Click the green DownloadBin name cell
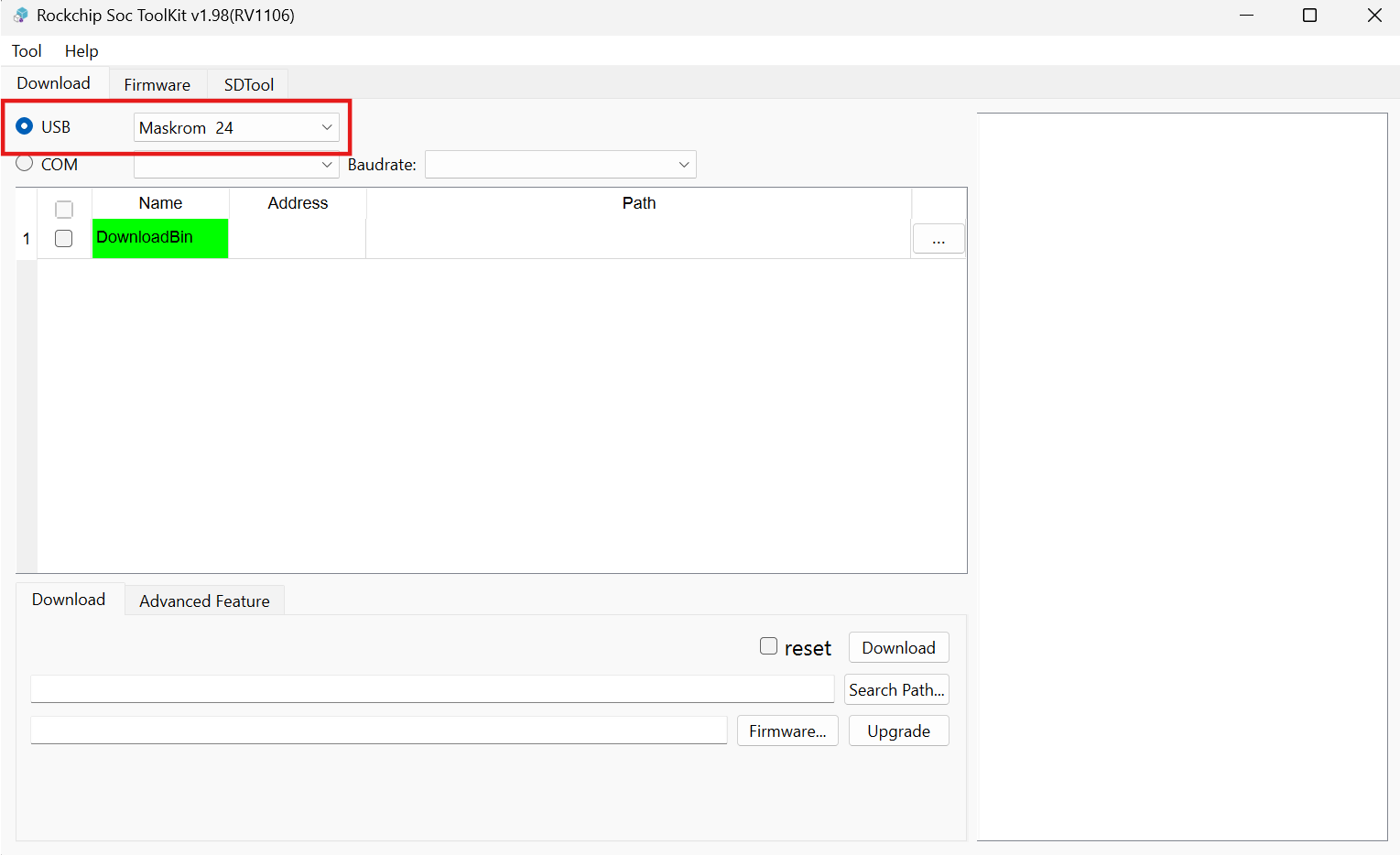 click(x=160, y=238)
